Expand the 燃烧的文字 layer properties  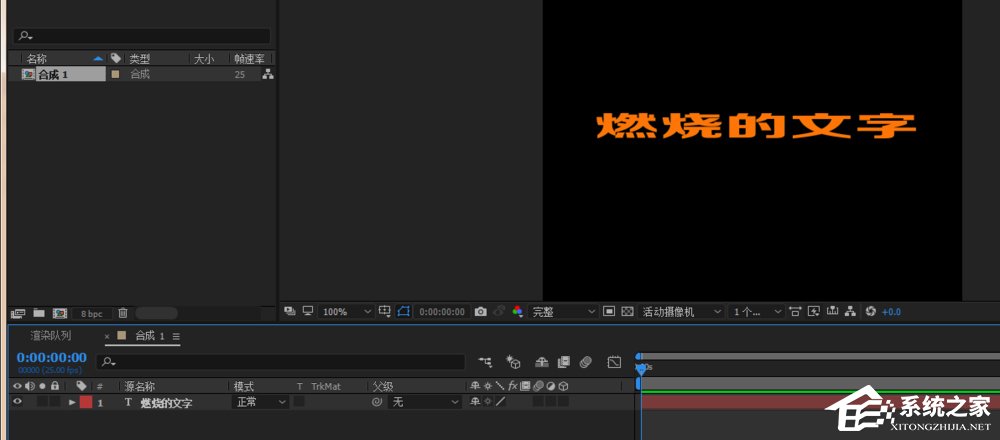pos(72,402)
